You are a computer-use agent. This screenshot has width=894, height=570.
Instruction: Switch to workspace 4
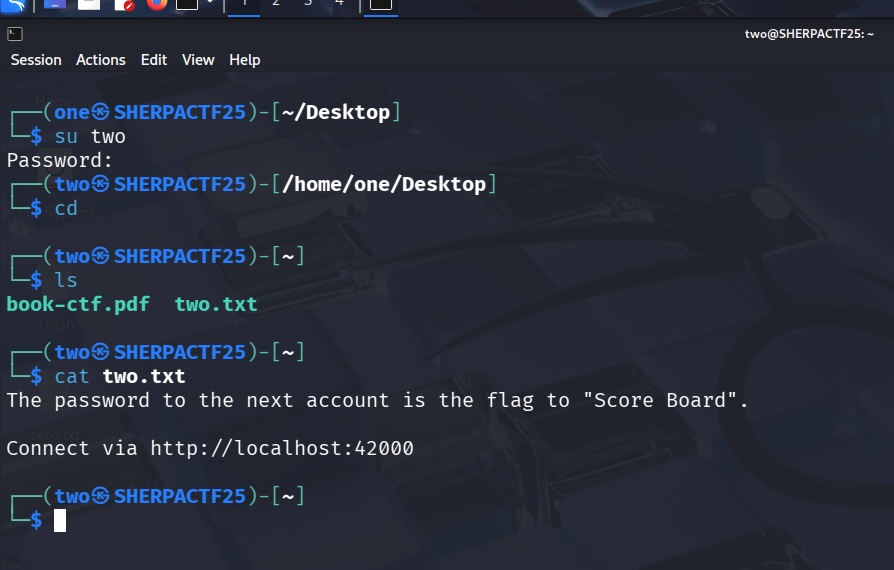[339, 4]
